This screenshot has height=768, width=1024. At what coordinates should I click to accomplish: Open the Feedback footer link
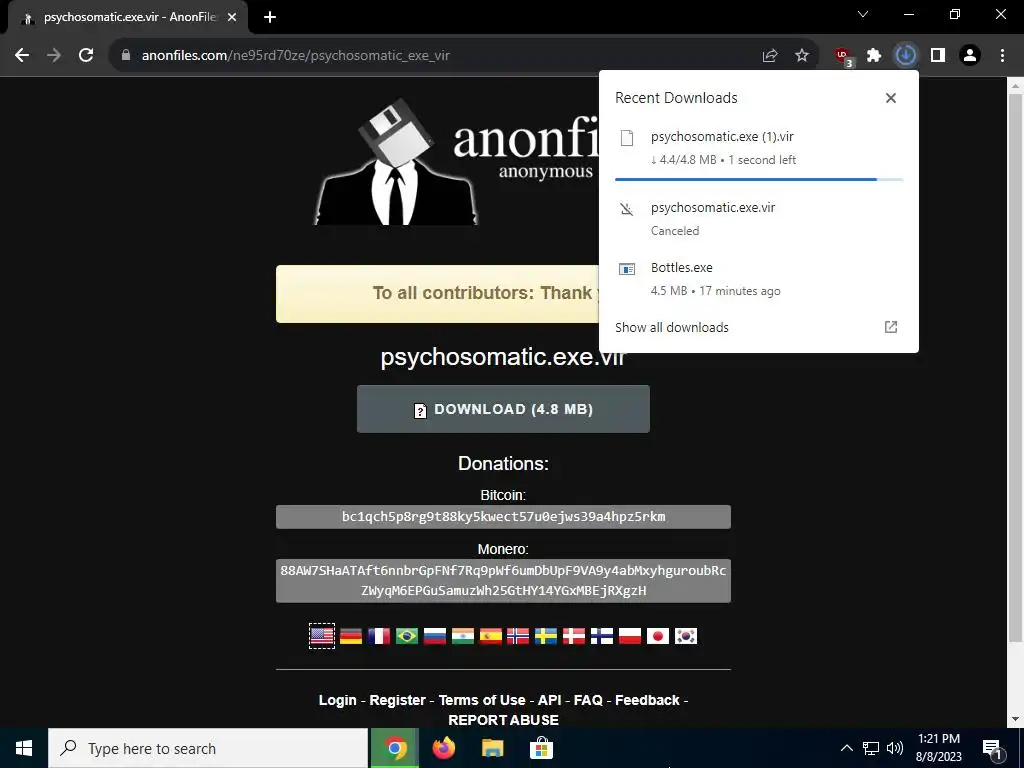point(647,700)
